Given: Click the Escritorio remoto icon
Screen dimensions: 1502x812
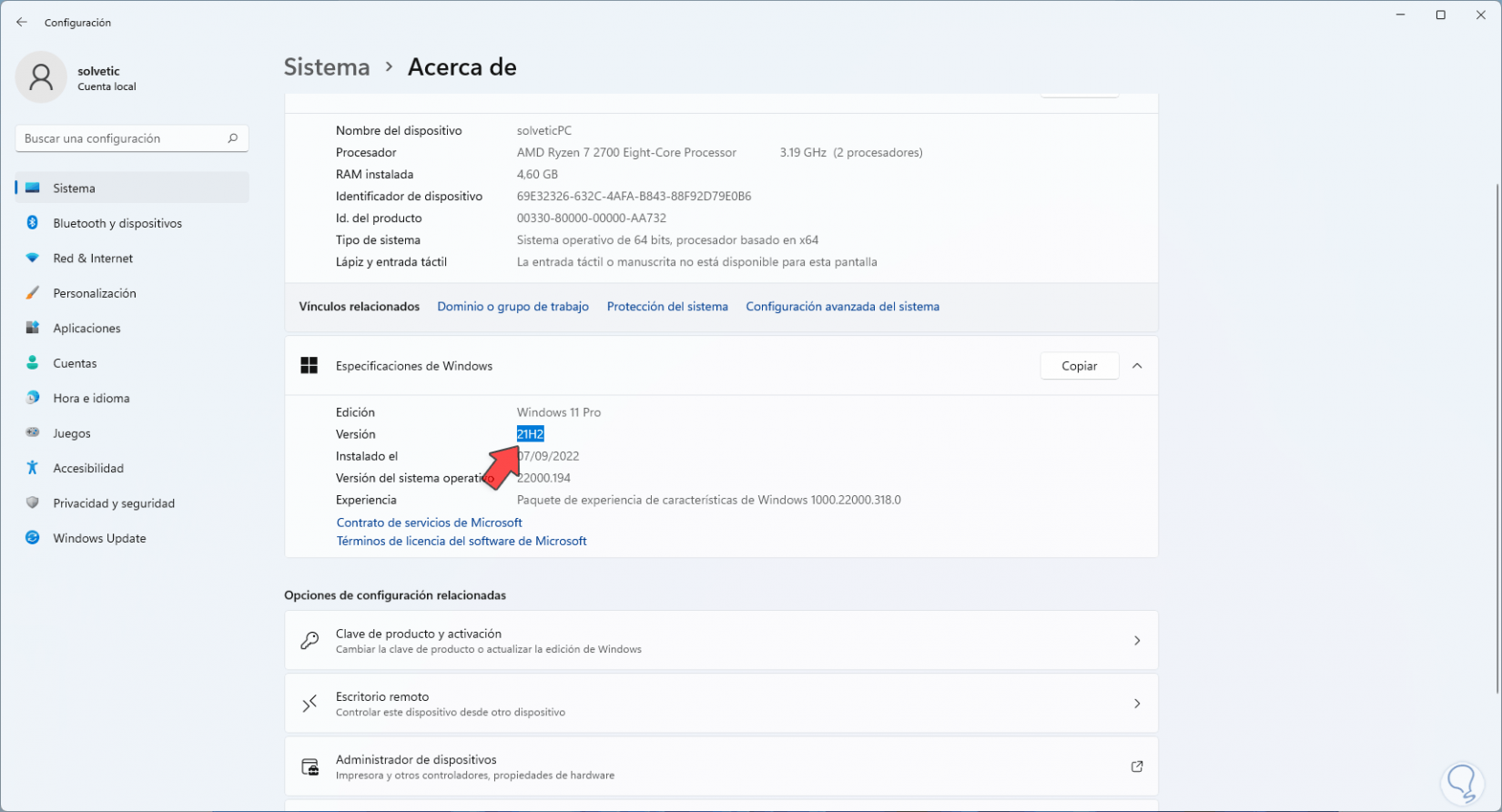Looking at the screenshot, I should pos(310,704).
